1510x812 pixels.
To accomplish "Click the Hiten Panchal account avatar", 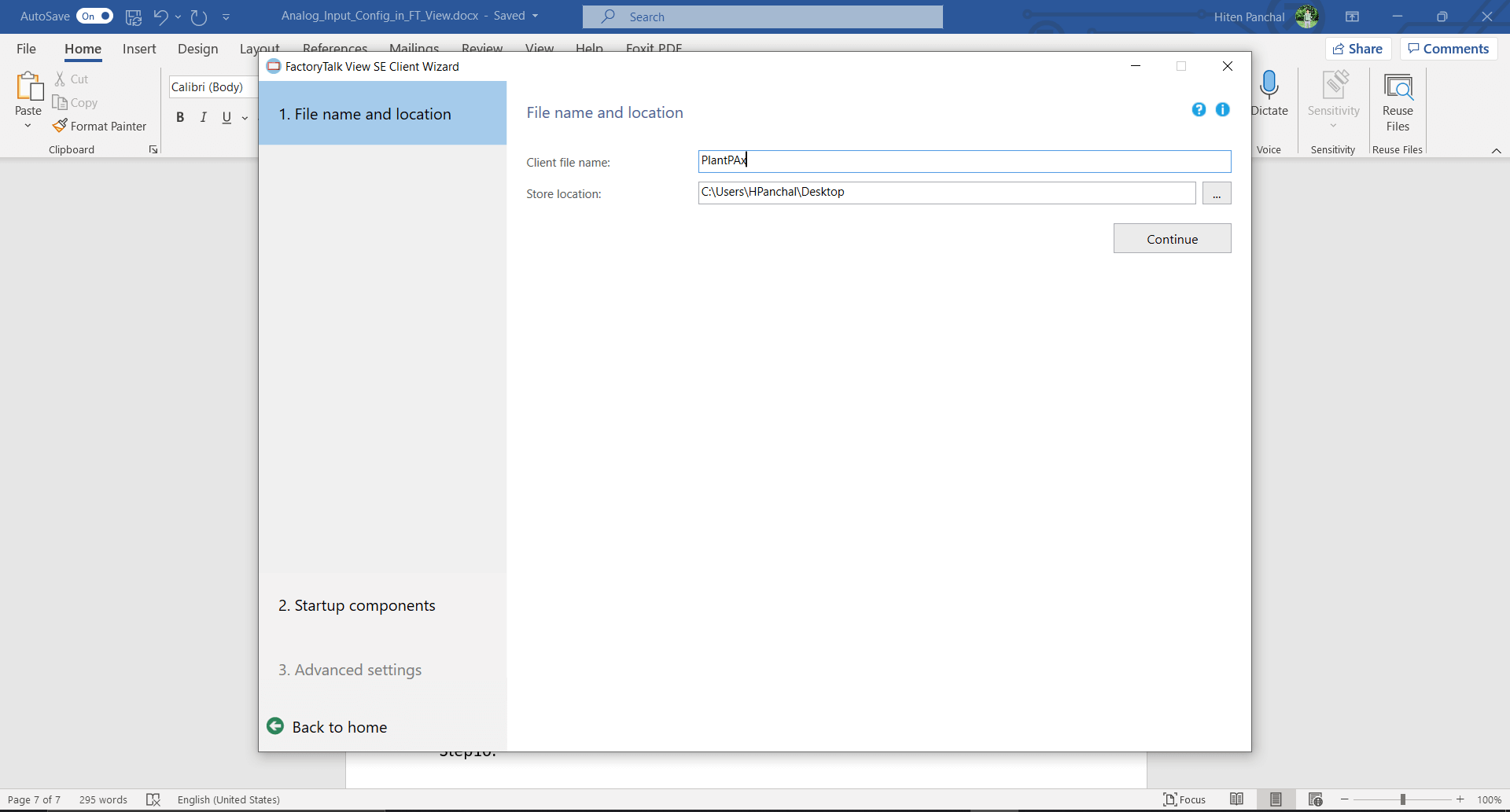I will click(1307, 17).
